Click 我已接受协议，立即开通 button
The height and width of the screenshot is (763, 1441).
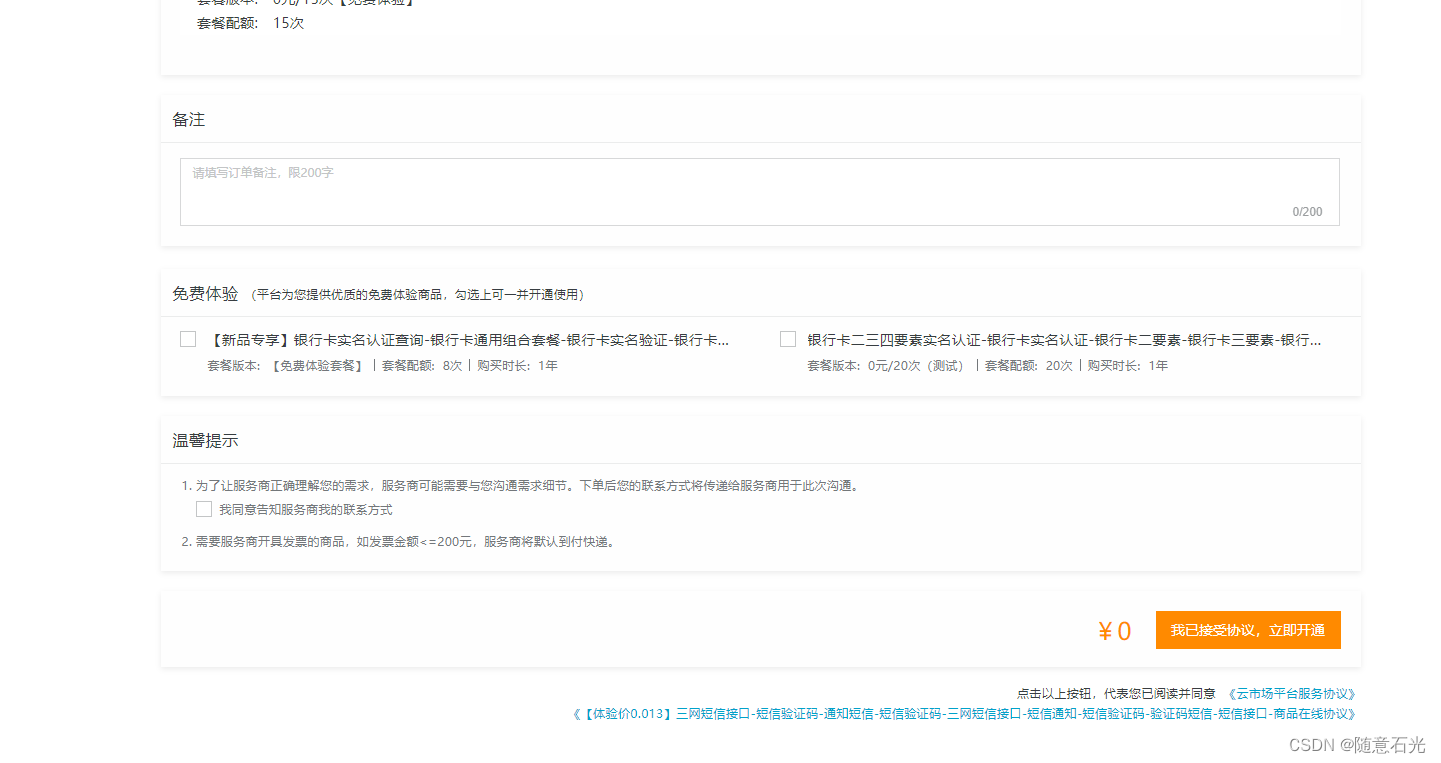tap(1248, 630)
